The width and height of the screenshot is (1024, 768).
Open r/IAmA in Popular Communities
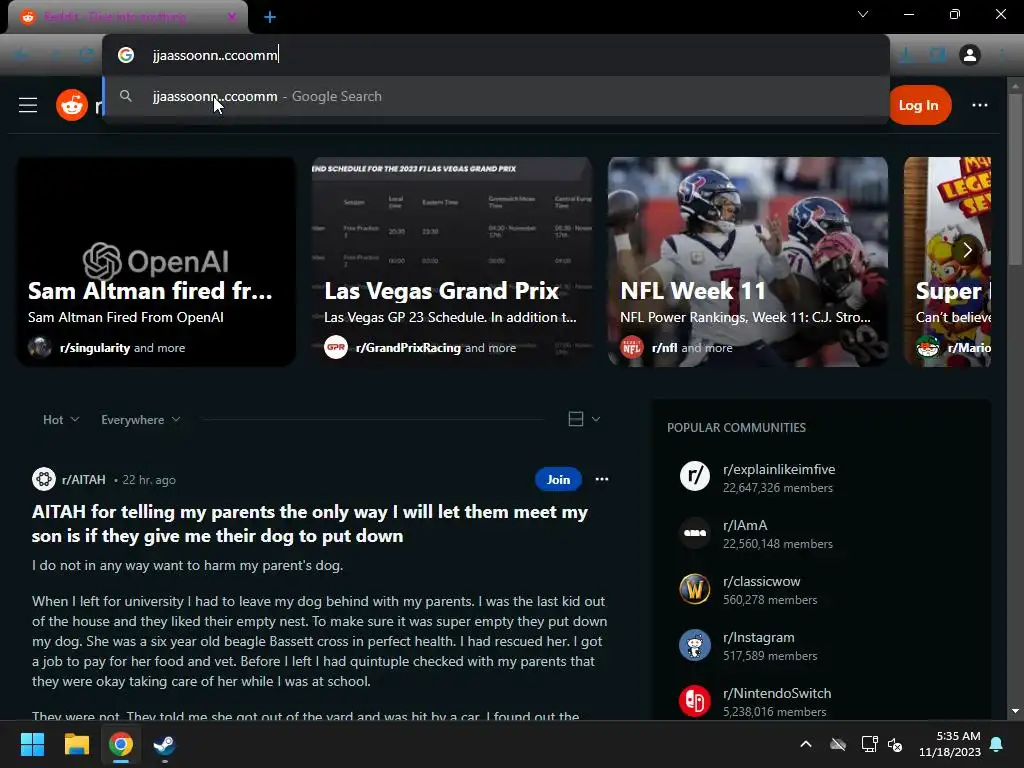[x=745, y=526]
